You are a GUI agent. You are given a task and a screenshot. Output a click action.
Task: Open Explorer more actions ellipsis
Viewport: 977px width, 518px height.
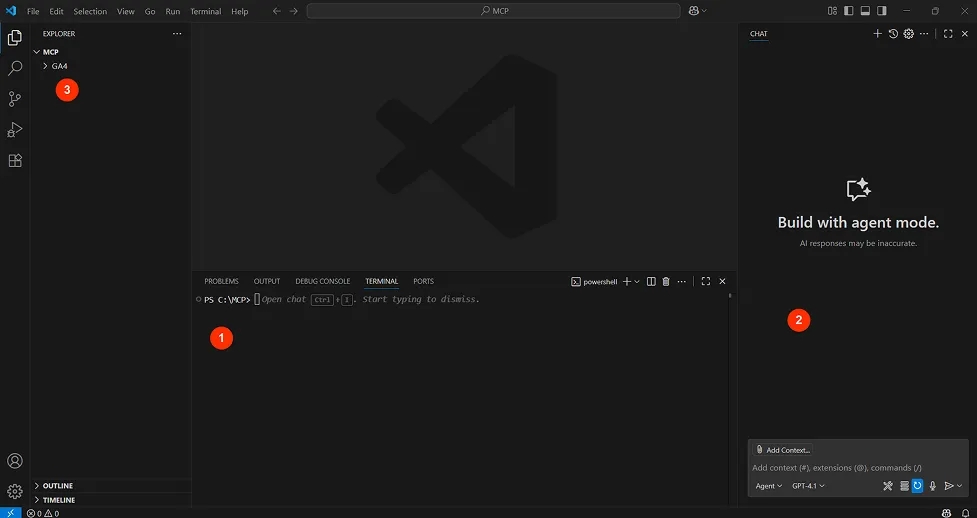click(x=177, y=34)
